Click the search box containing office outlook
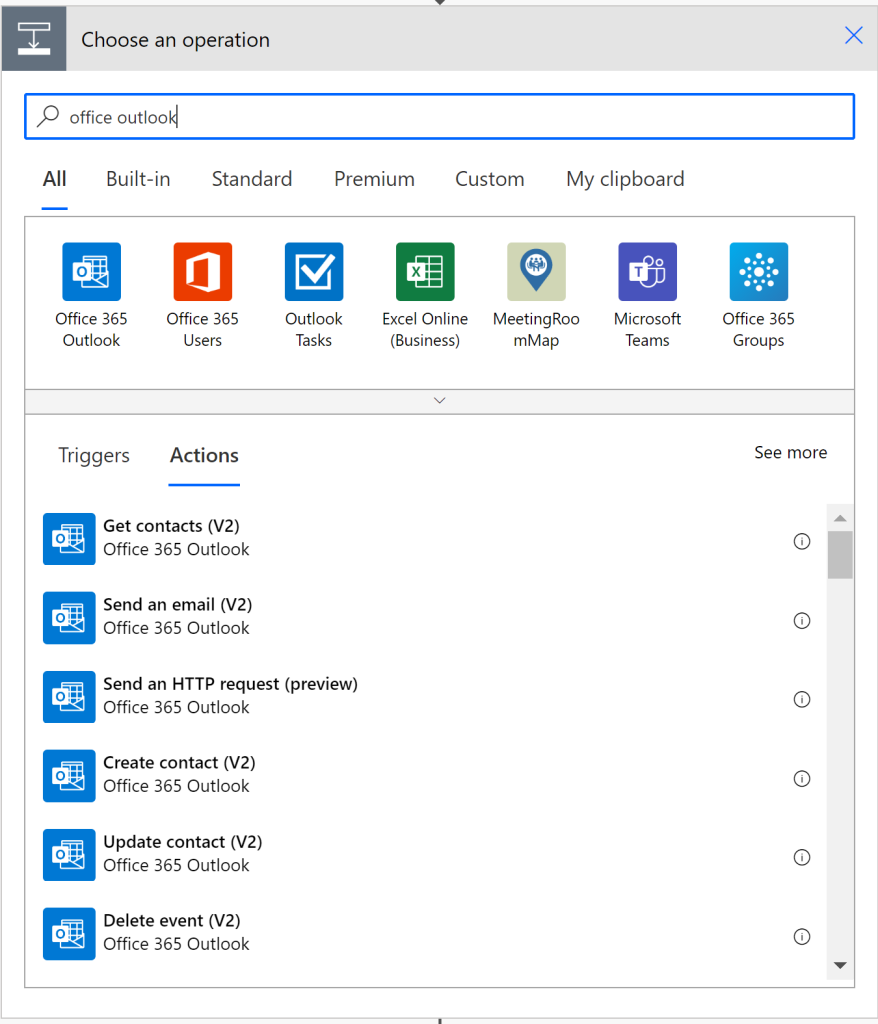 click(440, 117)
